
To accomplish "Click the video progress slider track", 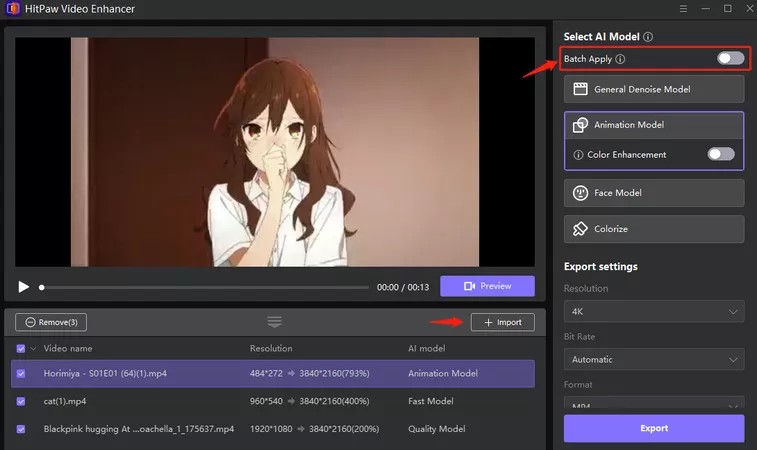I will click(205, 287).
